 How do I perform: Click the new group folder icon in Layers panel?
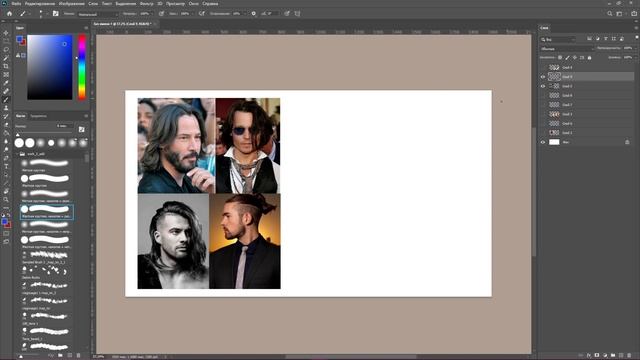613,356
